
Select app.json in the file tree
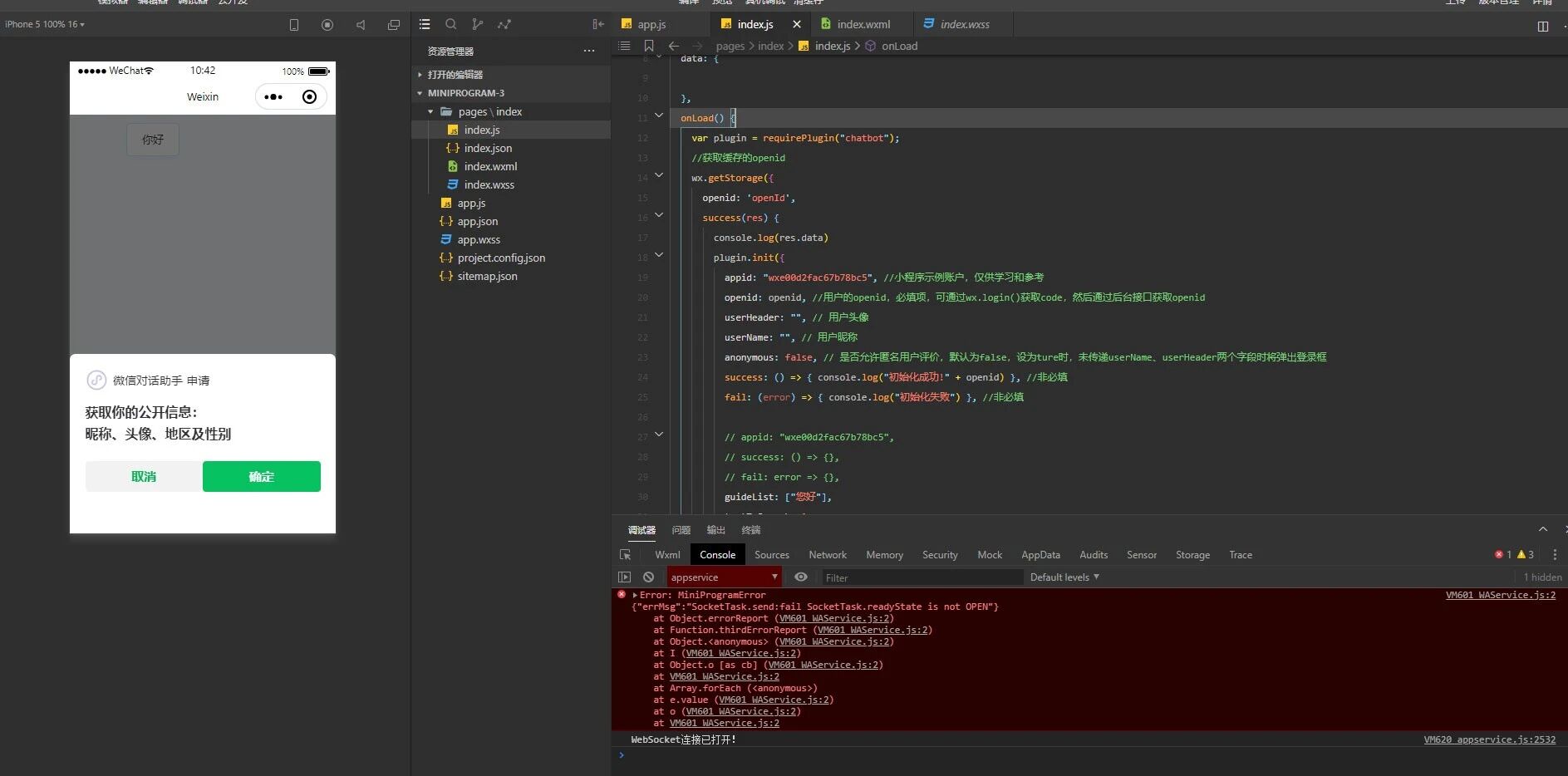click(x=477, y=221)
